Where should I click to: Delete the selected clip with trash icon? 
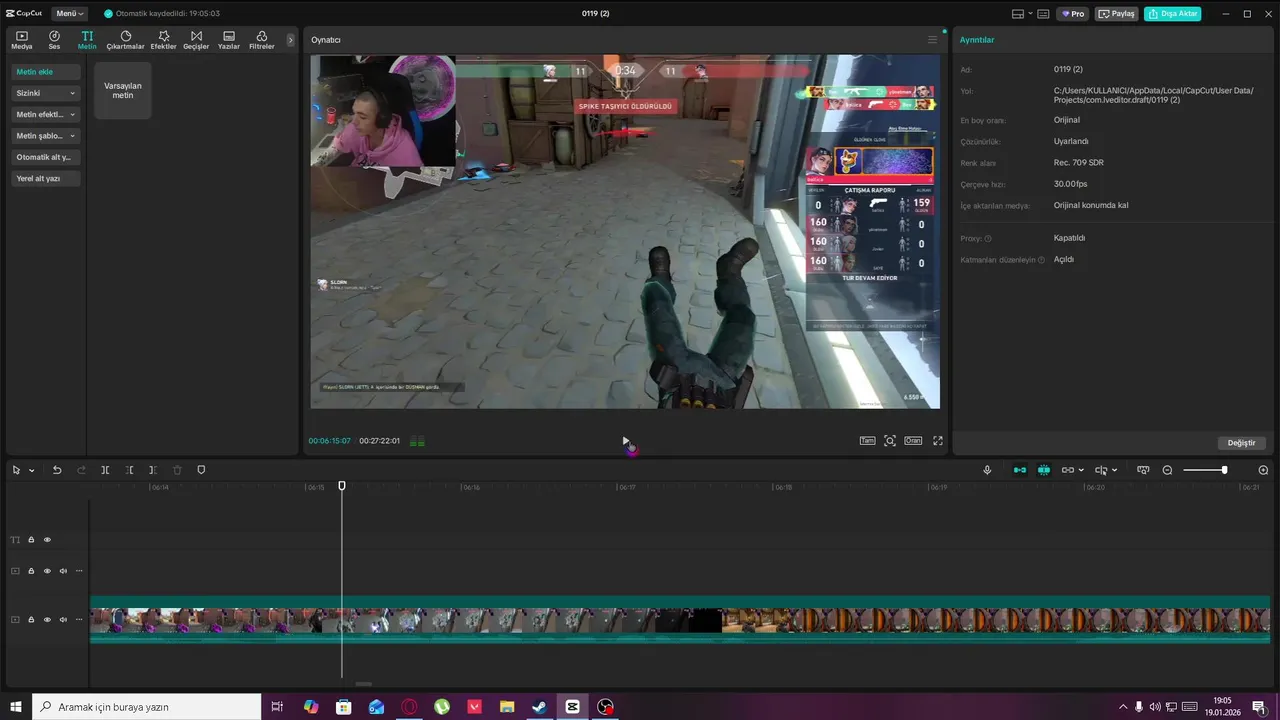(x=177, y=470)
